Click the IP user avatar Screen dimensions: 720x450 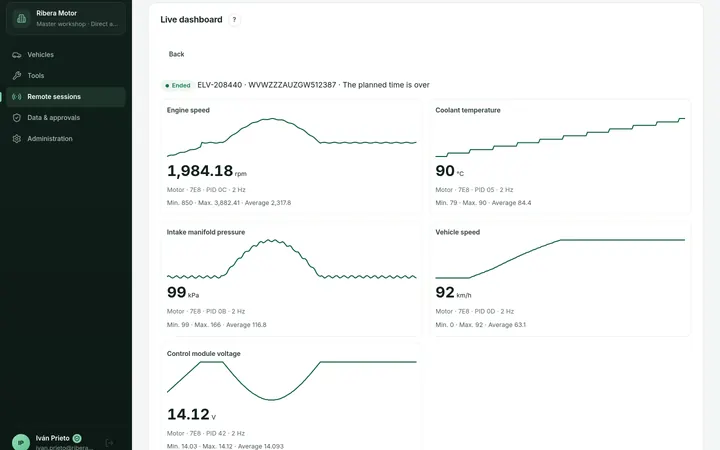tap(21, 443)
